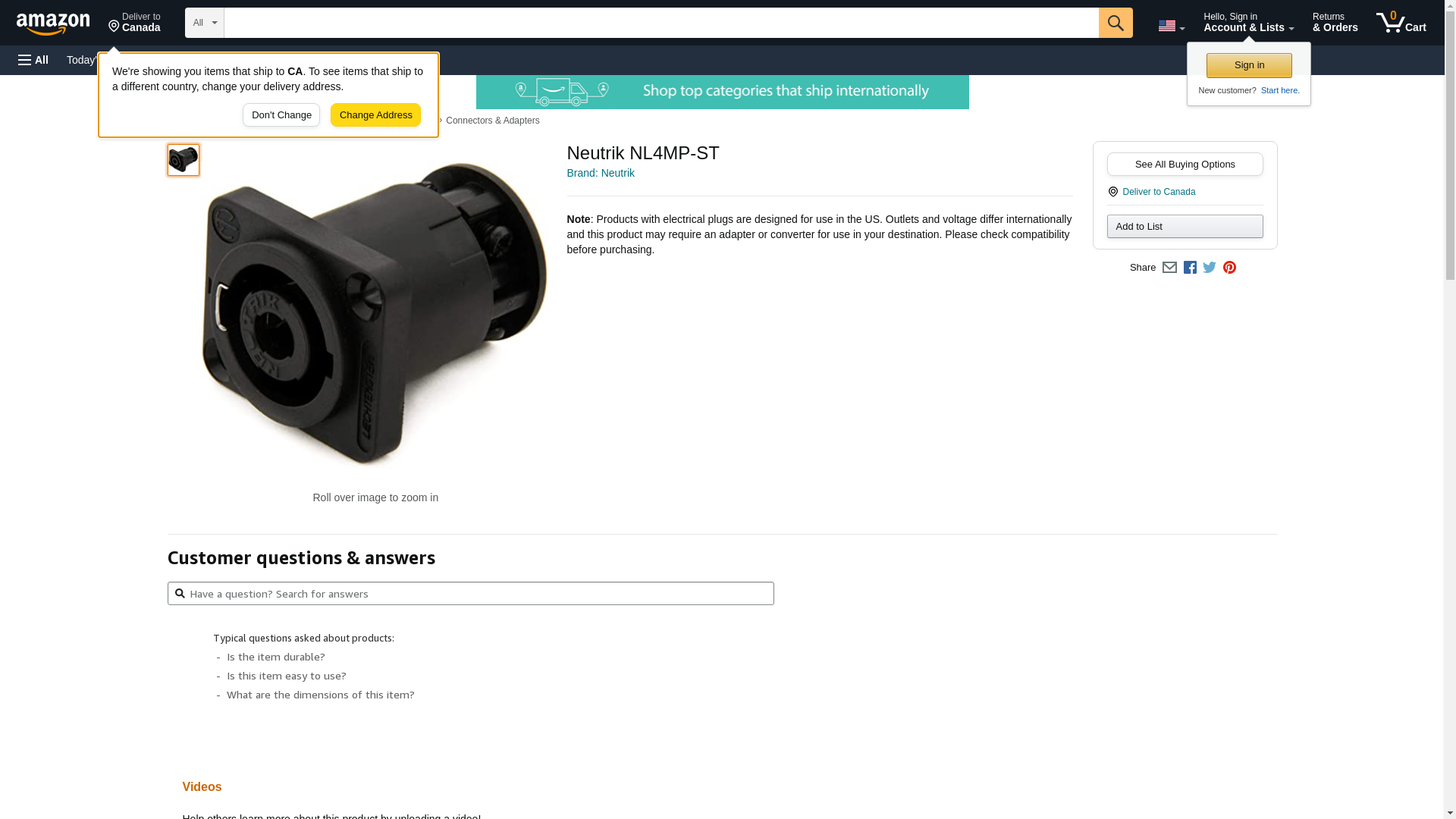
Task: Open Returns & Orders
Action: tap(1335, 23)
